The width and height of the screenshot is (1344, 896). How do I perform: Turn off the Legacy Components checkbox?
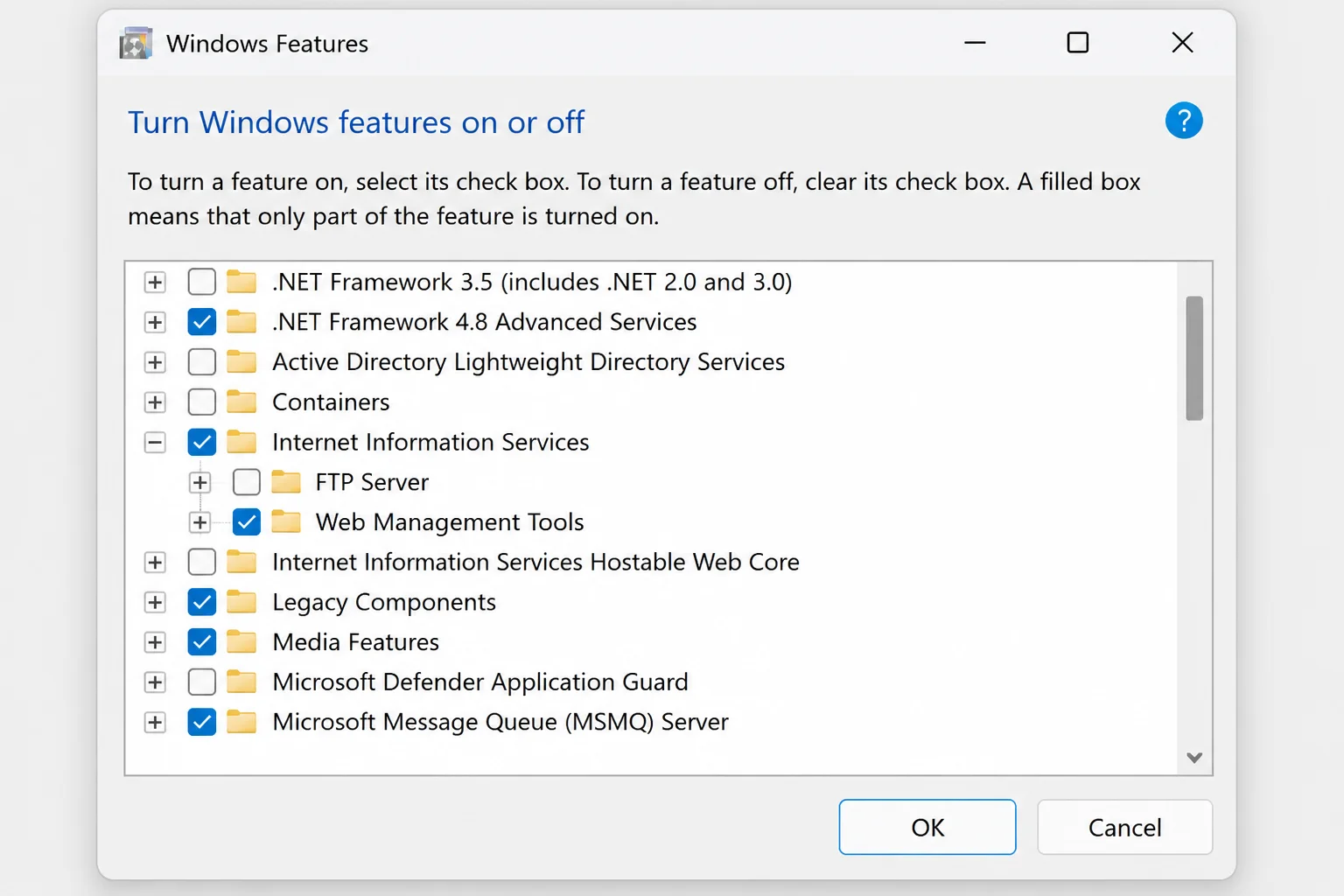pyautogui.click(x=202, y=602)
